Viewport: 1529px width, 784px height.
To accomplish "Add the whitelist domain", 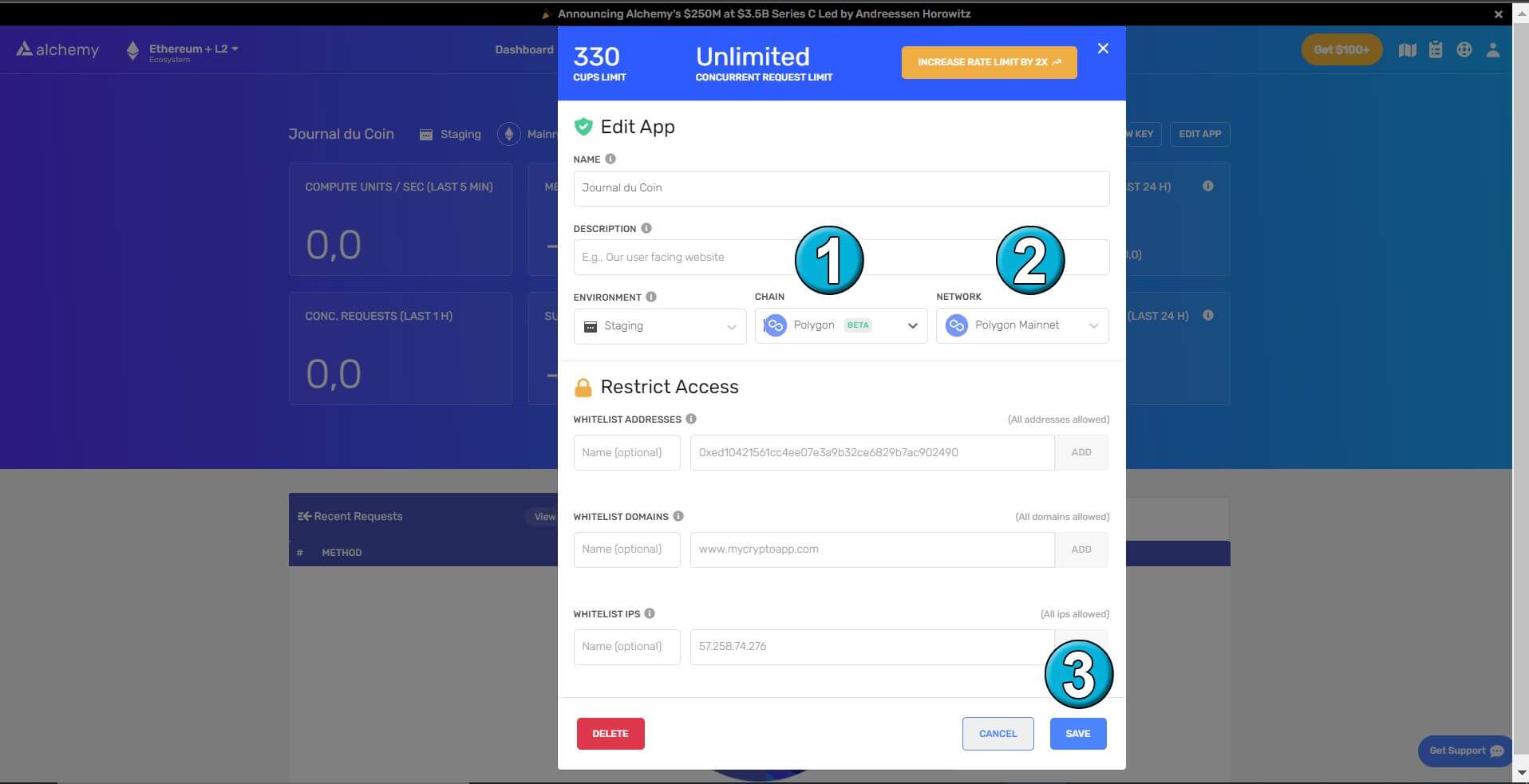I will click(1081, 550).
